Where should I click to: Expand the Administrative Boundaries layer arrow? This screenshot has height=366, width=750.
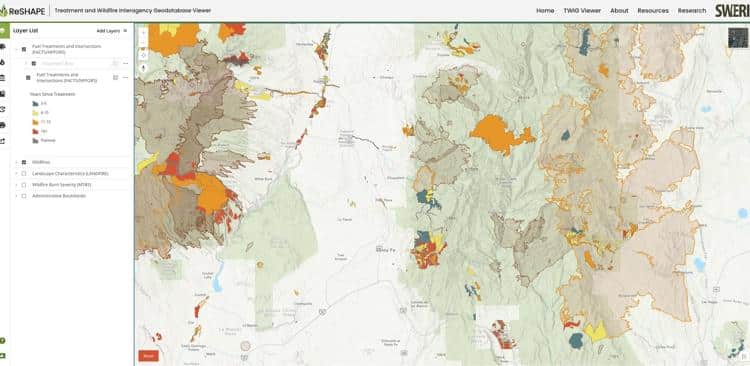coord(17,196)
